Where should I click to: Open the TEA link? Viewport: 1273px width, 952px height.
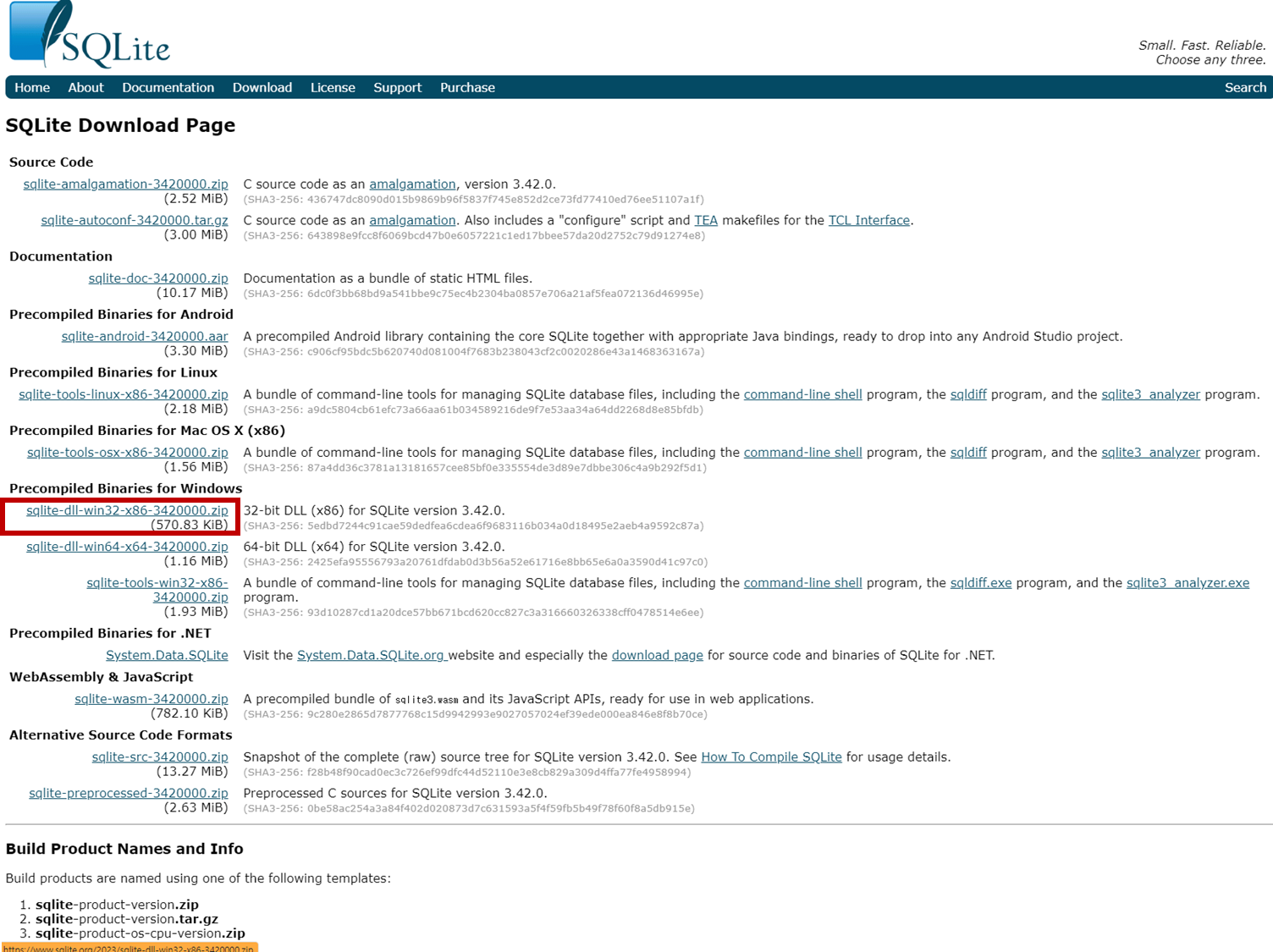(x=706, y=220)
